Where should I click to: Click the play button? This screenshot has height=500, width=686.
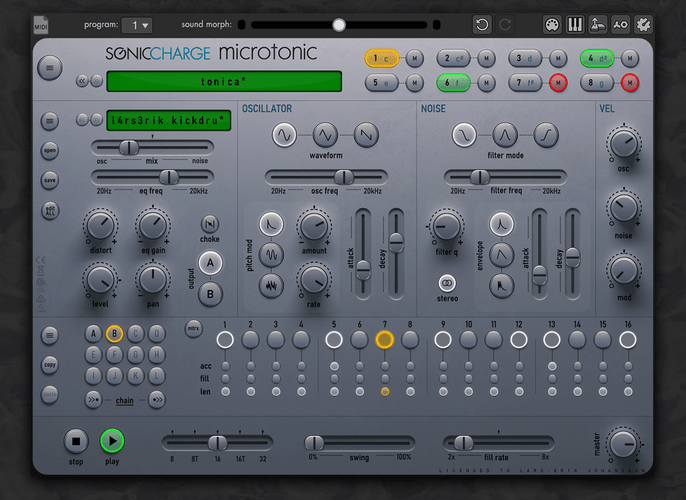tap(112, 441)
